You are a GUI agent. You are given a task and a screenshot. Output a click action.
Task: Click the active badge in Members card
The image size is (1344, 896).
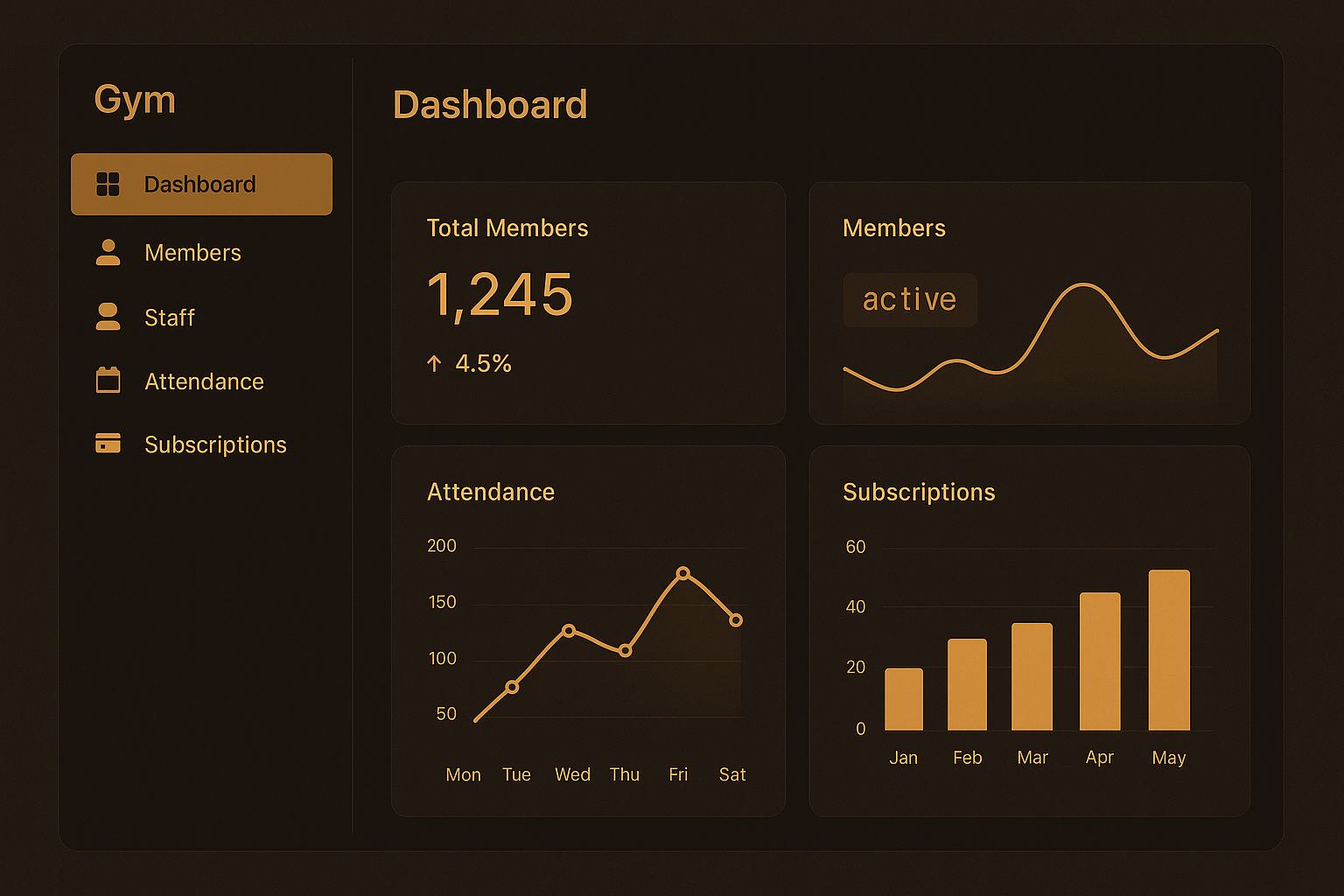click(x=909, y=300)
